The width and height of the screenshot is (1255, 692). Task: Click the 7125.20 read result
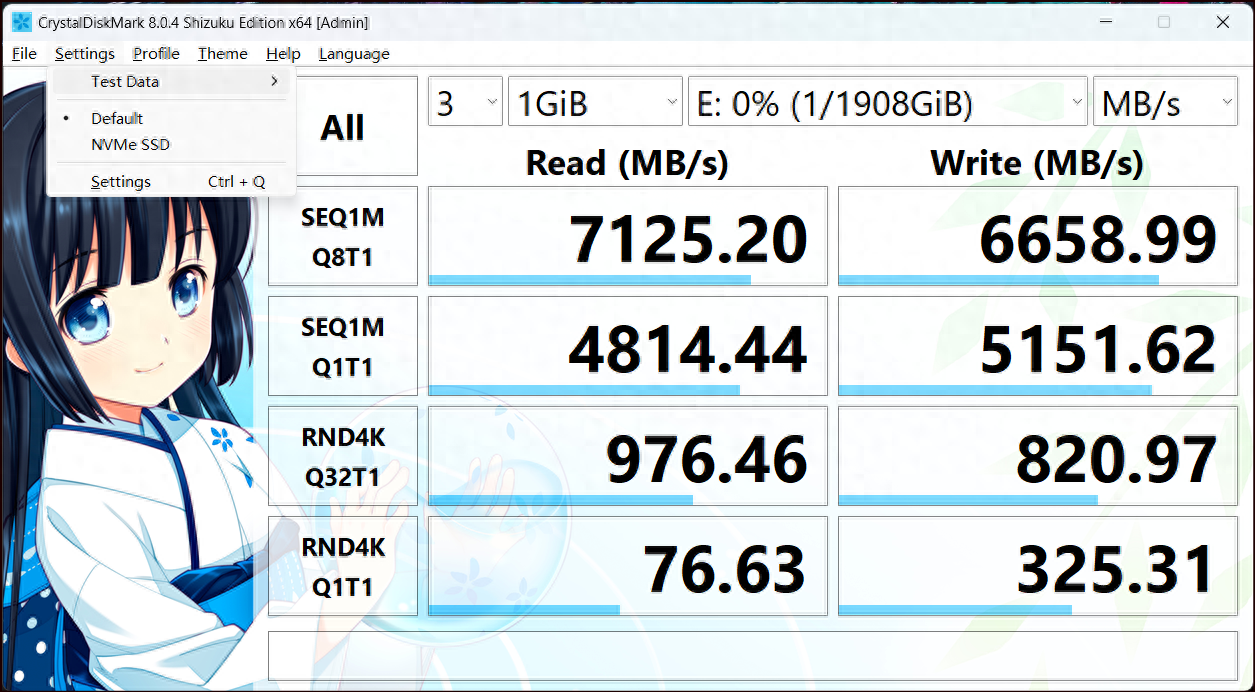tap(628, 237)
